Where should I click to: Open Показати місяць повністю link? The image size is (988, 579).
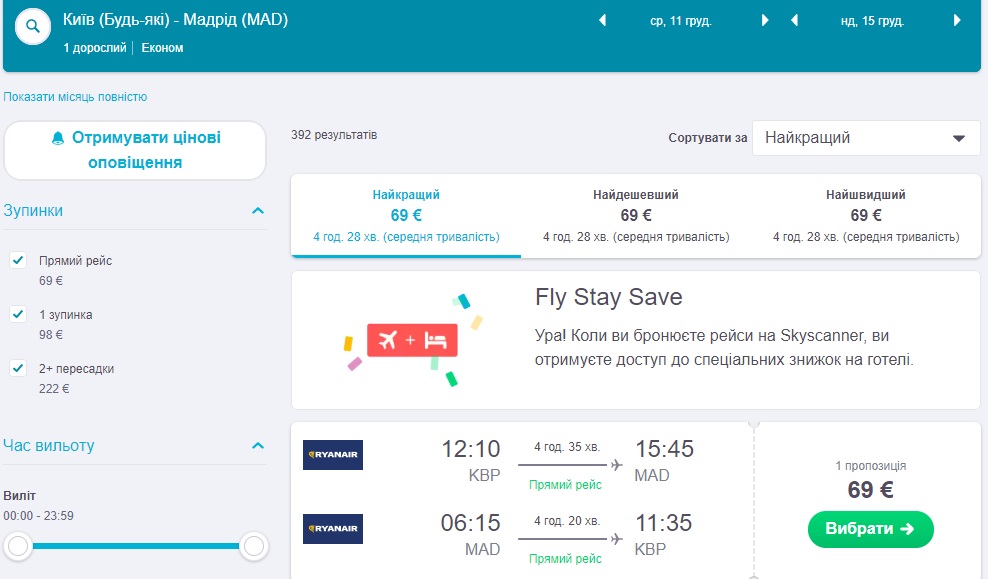[x=75, y=97]
